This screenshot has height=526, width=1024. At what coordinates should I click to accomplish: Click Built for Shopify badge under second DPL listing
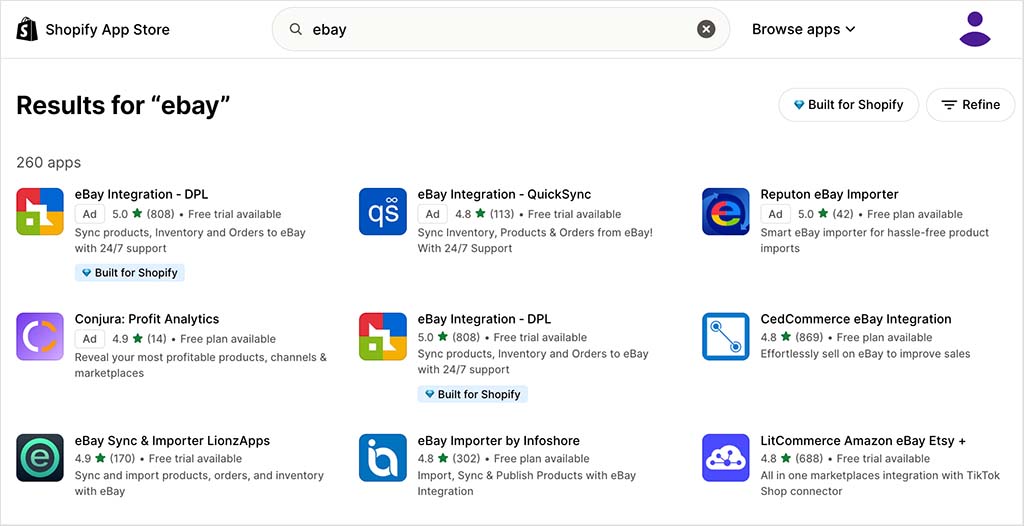472,395
